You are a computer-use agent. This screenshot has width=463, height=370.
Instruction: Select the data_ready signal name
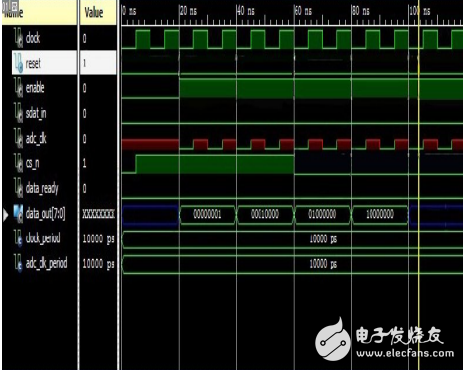[x=42, y=189]
